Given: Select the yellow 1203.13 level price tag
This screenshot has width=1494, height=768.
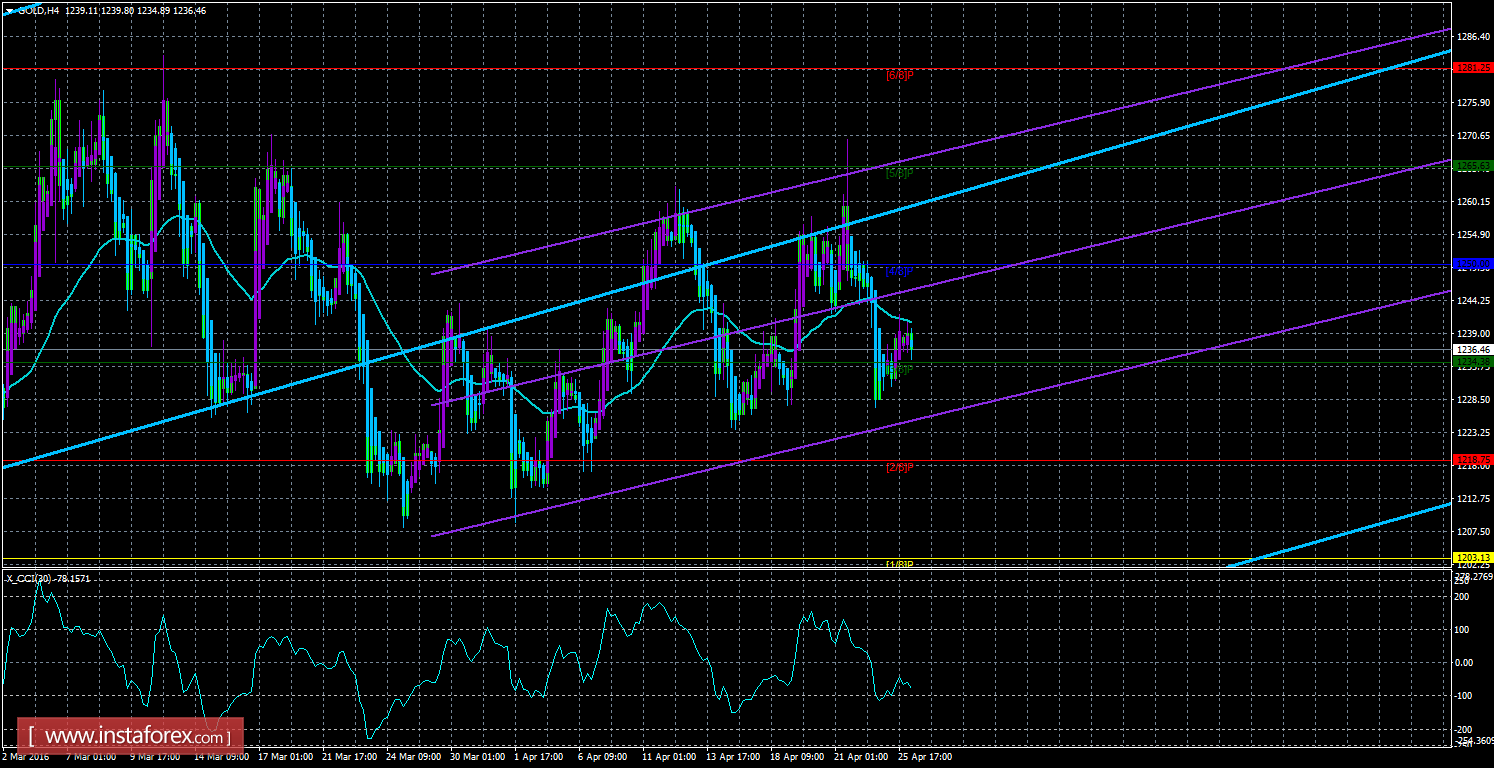Looking at the screenshot, I should pyautogui.click(x=1473, y=558).
